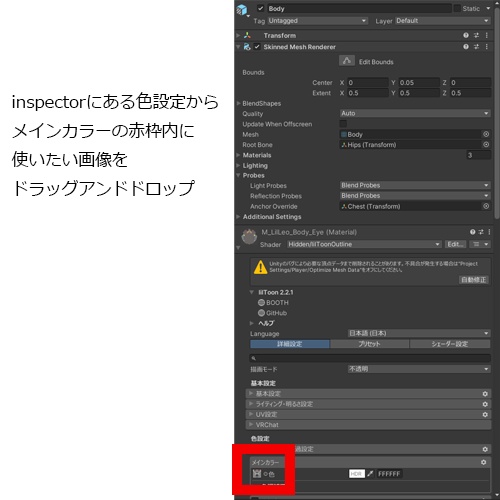Expand the Transform component foldout
The image size is (500, 500).
coord(238,35)
